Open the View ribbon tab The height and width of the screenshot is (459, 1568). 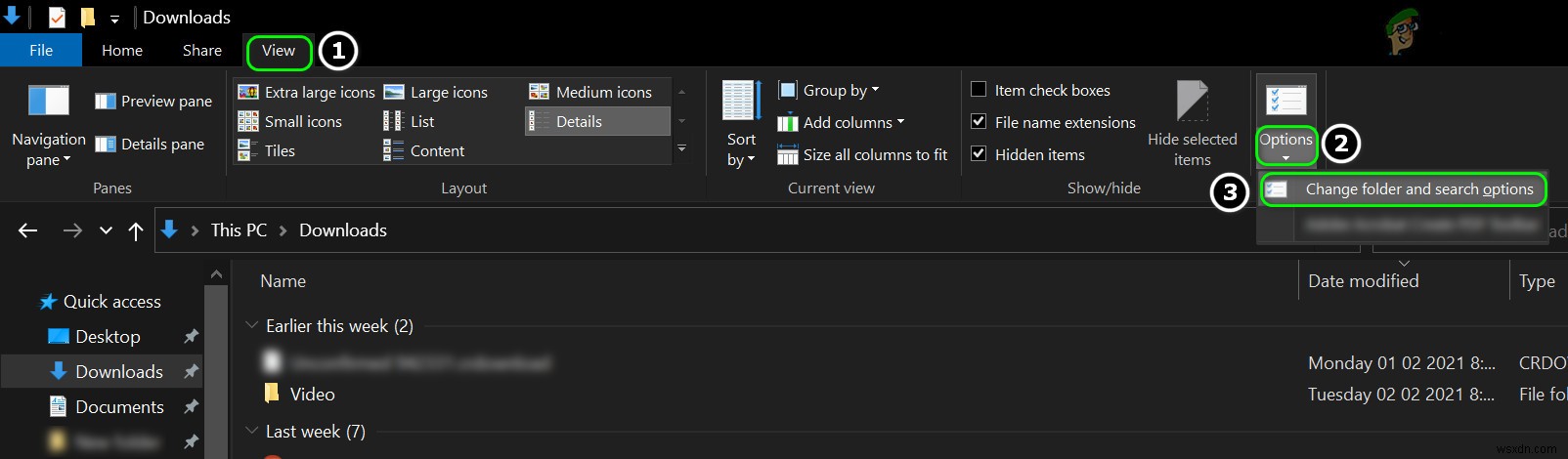coord(279,51)
